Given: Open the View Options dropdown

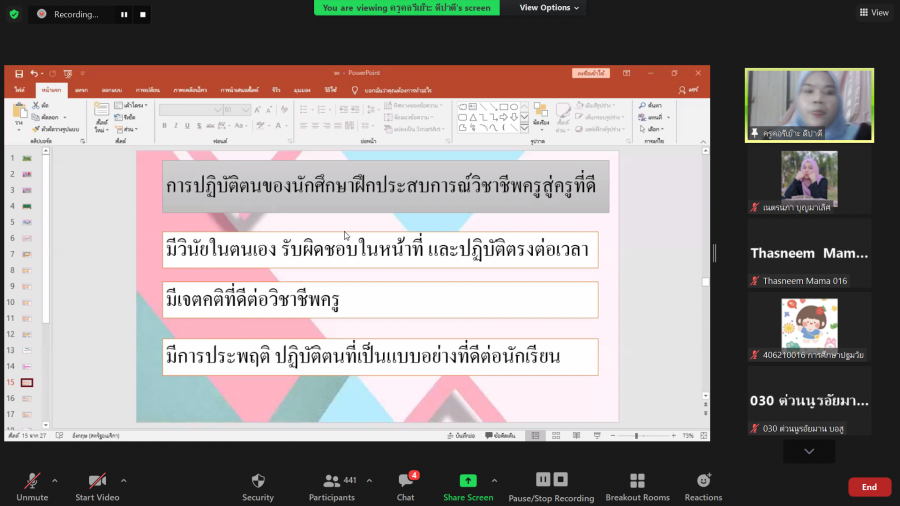Looking at the screenshot, I should click(x=548, y=8).
